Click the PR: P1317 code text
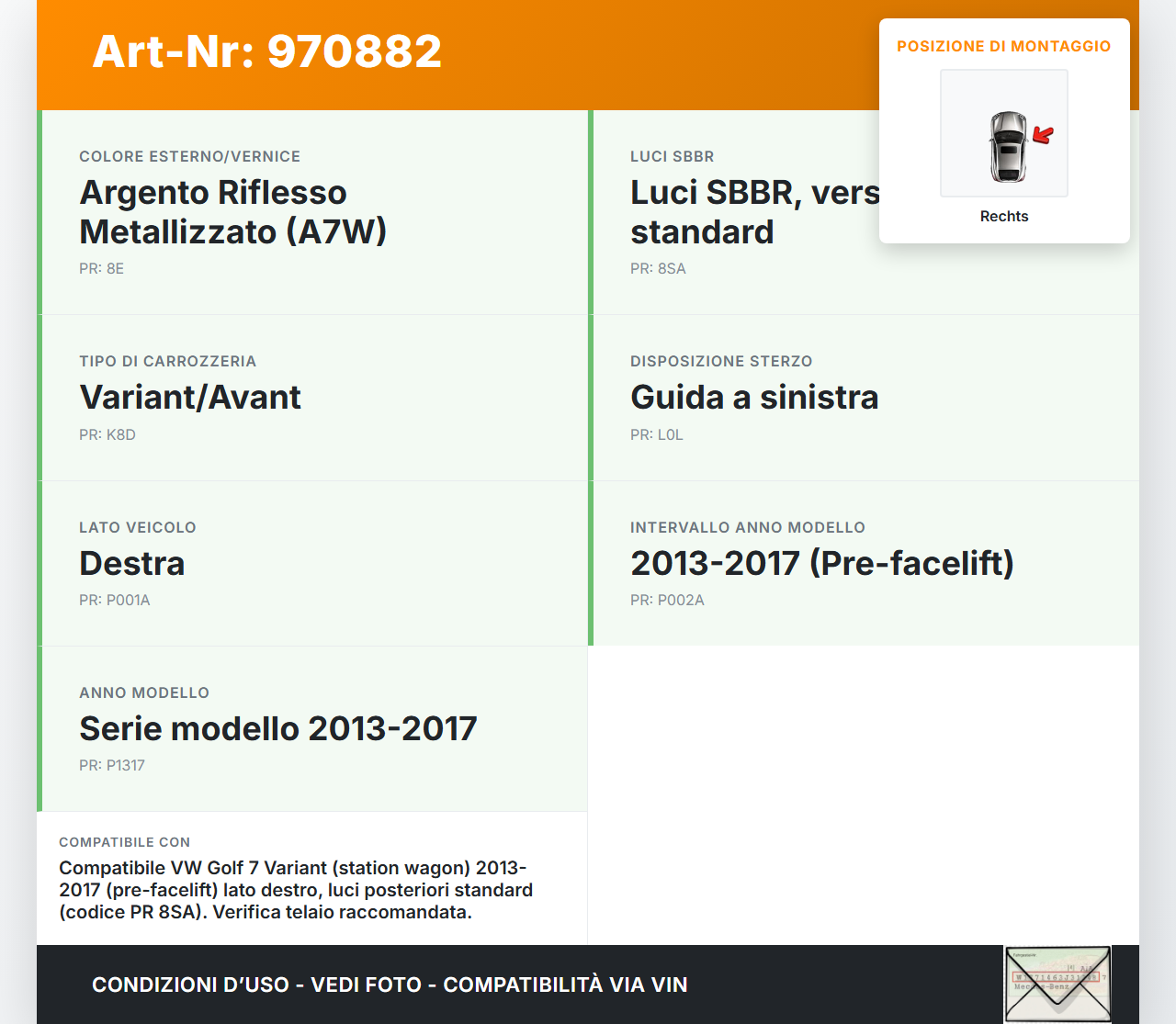The image size is (1176, 1024). [112, 764]
